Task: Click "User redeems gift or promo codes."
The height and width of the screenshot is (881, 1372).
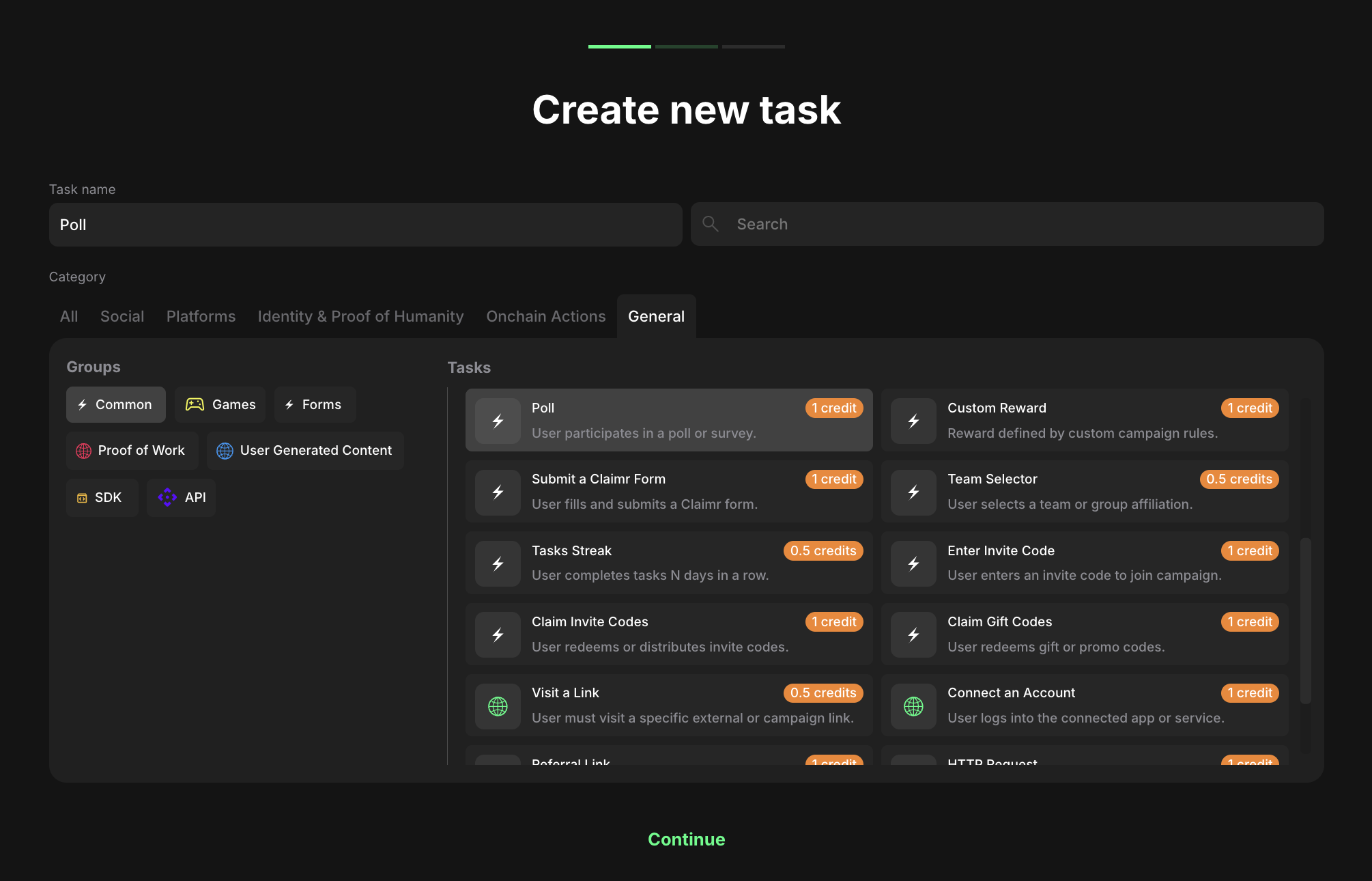Action: point(1056,647)
